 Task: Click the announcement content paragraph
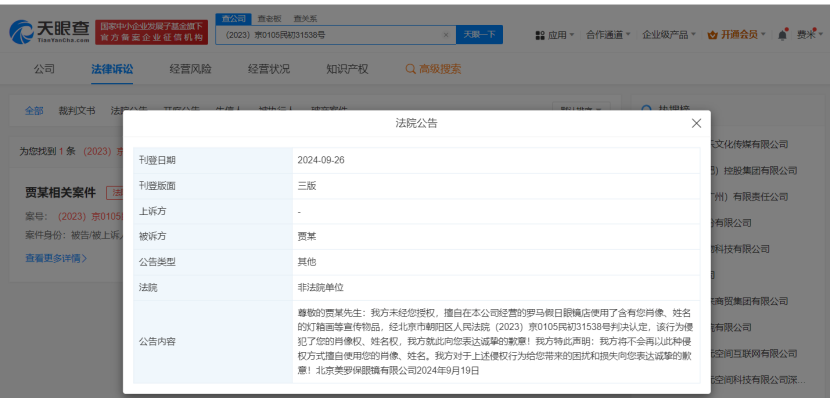(x=496, y=342)
